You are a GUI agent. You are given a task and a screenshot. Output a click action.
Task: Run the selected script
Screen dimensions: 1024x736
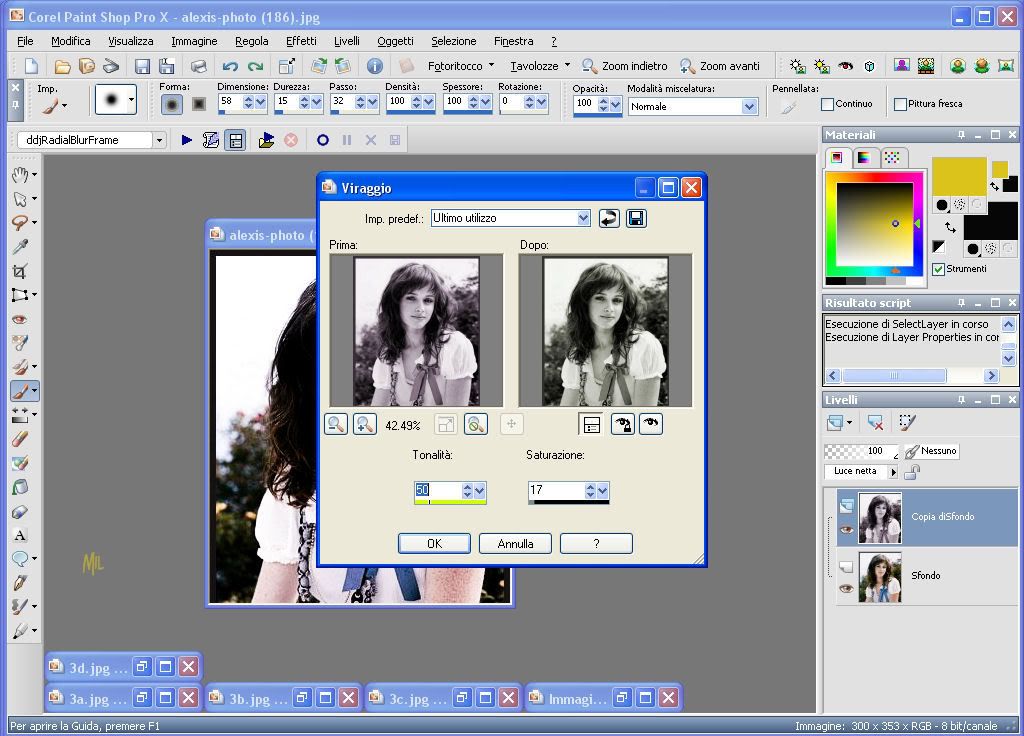[187, 140]
